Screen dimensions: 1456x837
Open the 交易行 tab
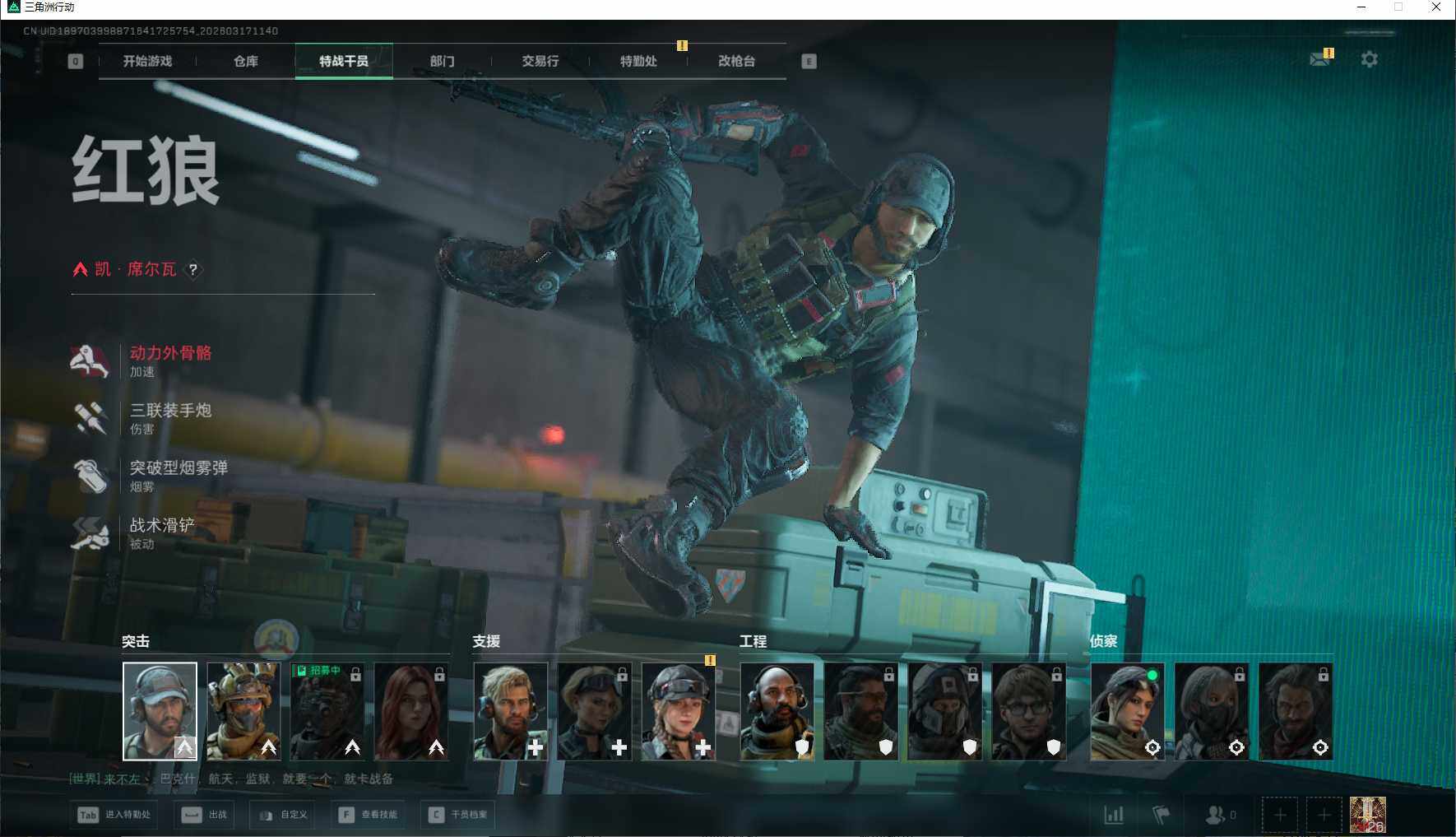pyautogui.click(x=540, y=61)
